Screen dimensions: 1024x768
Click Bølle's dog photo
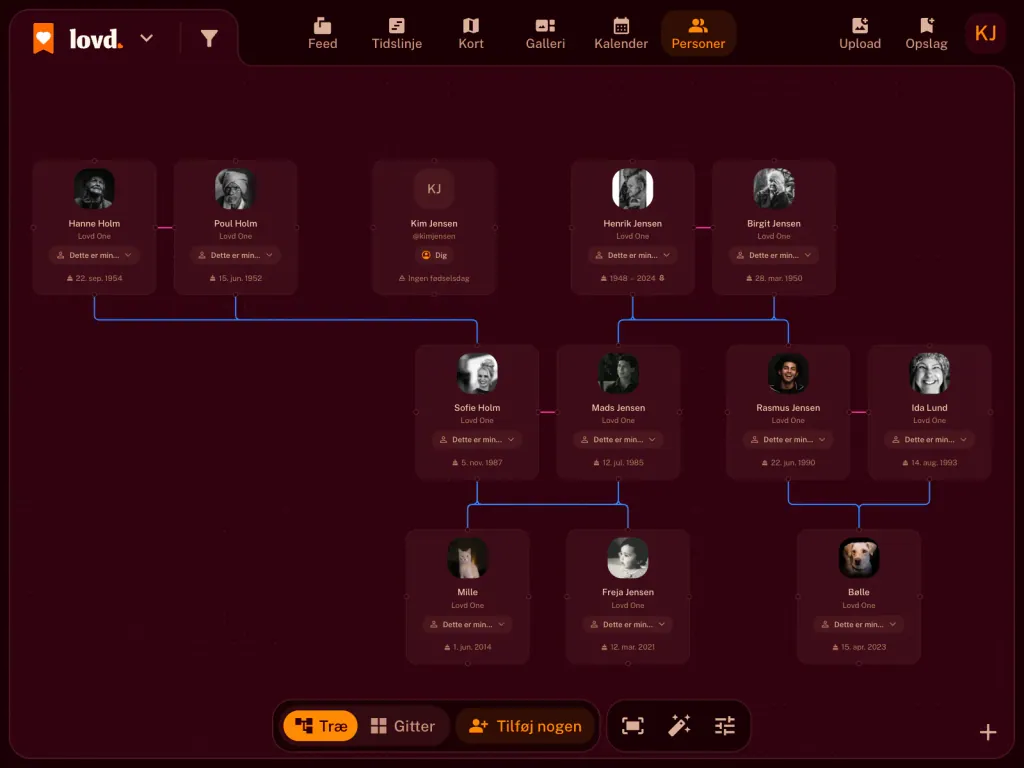tap(858, 558)
